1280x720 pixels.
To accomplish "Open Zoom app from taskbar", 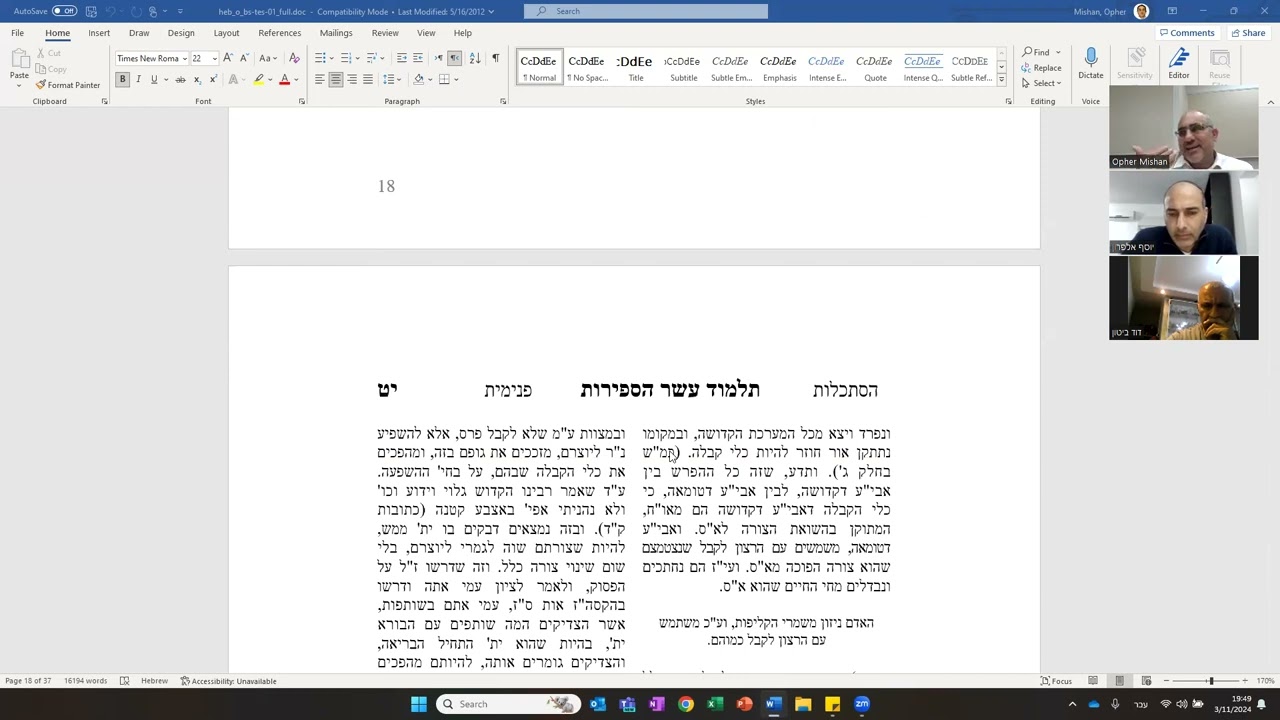I will tap(861, 704).
